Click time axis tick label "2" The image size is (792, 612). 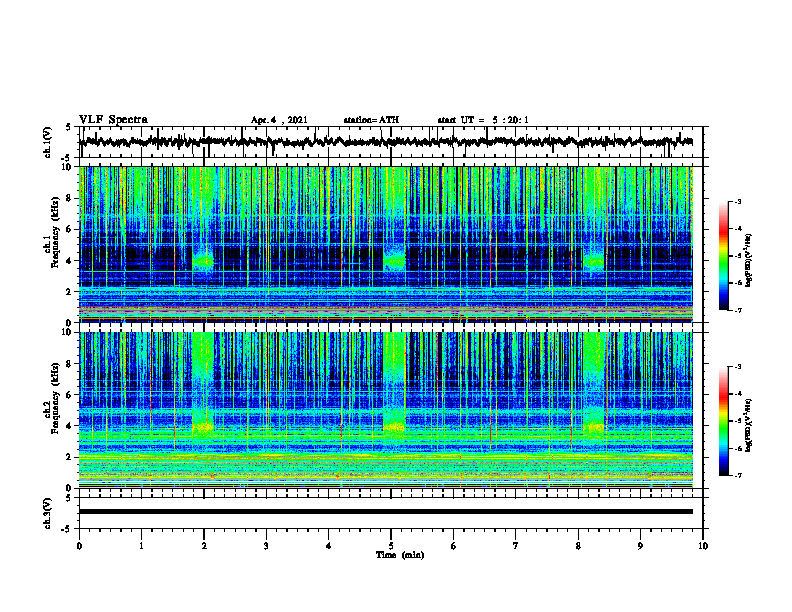[x=204, y=546]
